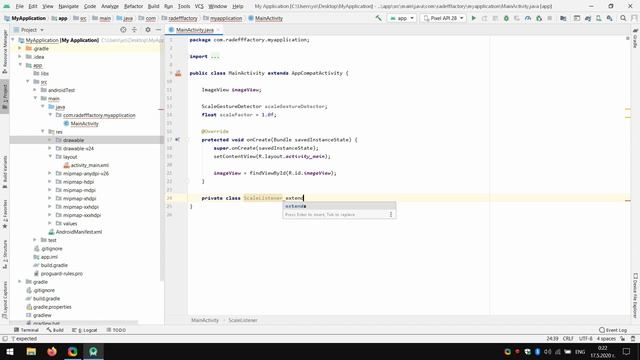Toggle the Project side tool window

point(5,97)
